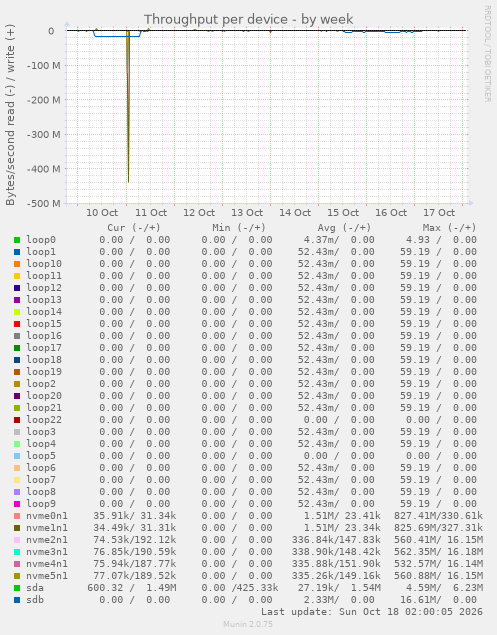Select the nvme4n1 legend label
The image size is (497, 635).
pos(47,564)
